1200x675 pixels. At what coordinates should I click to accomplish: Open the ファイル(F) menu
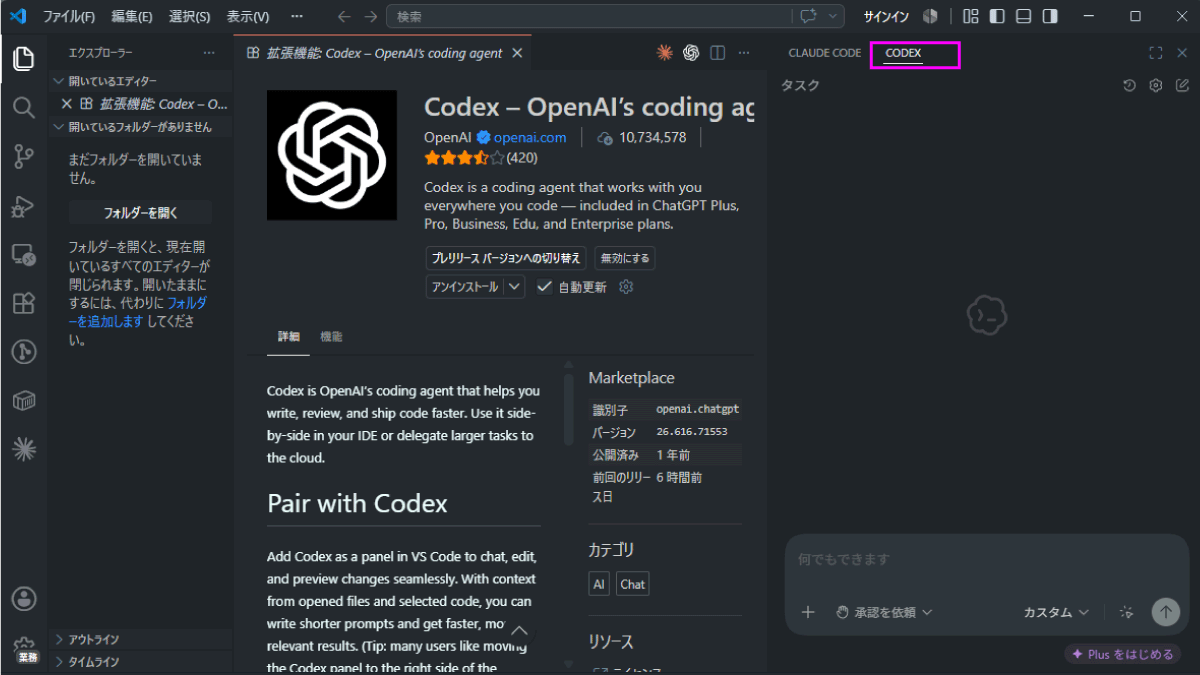pyautogui.click(x=69, y=16)
